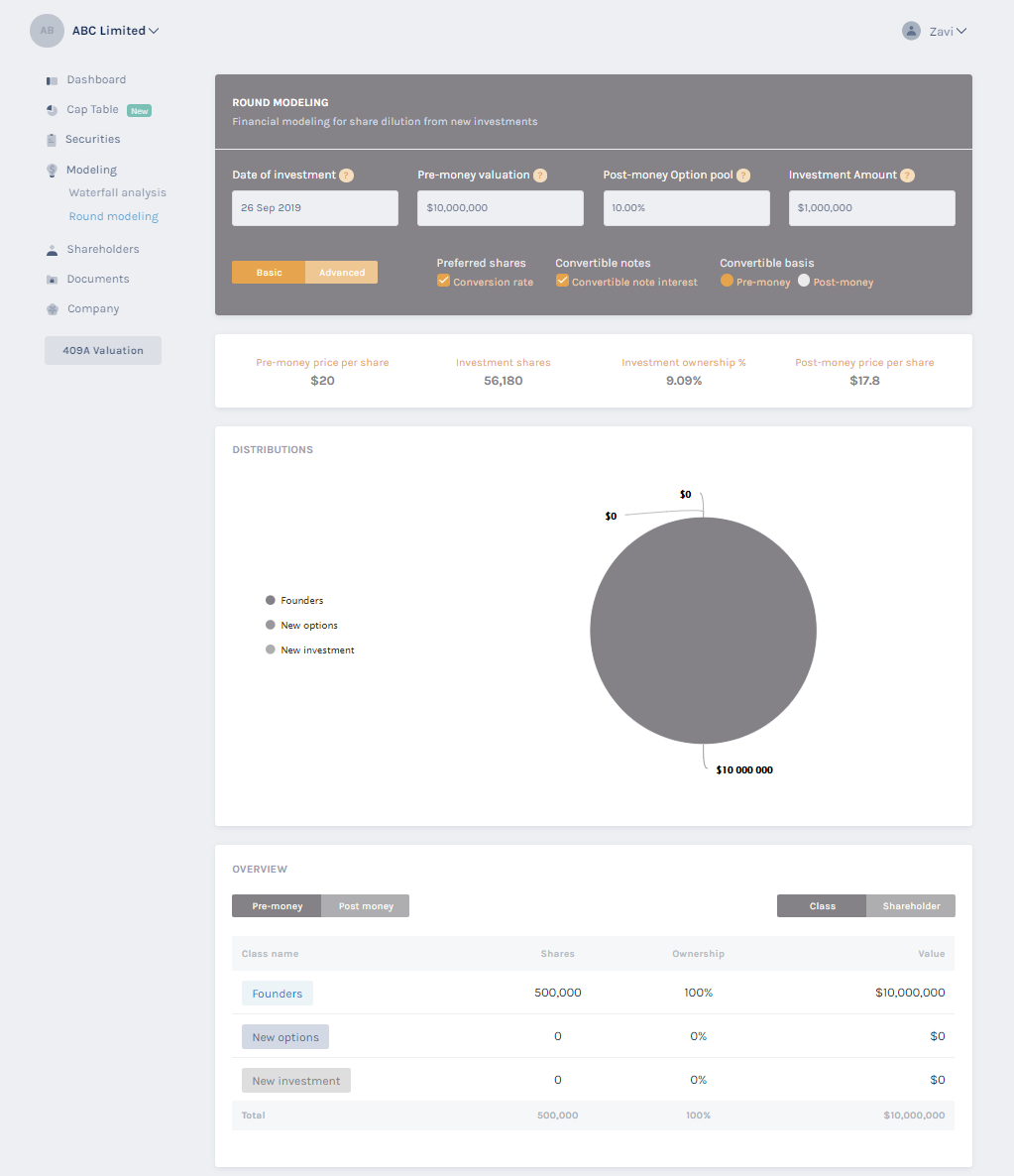Select Post-money convertible basis radio
The height and width of the screenshot is (1176, 1014).
click(x=804, y=282)
